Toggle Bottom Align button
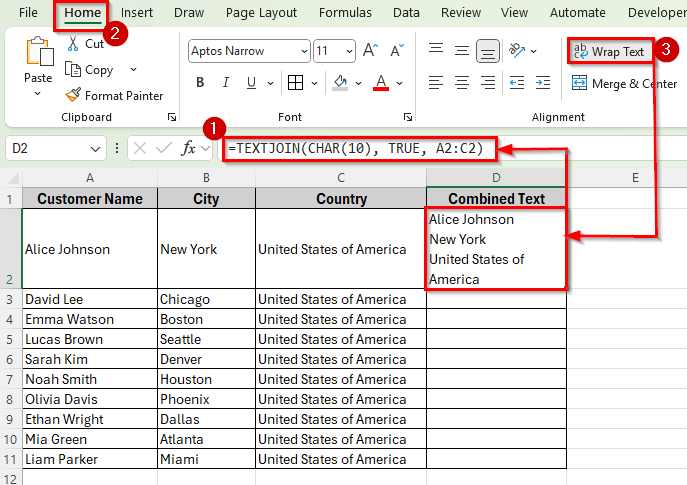This screenshot has height=485, width=687. click(488, 51)
